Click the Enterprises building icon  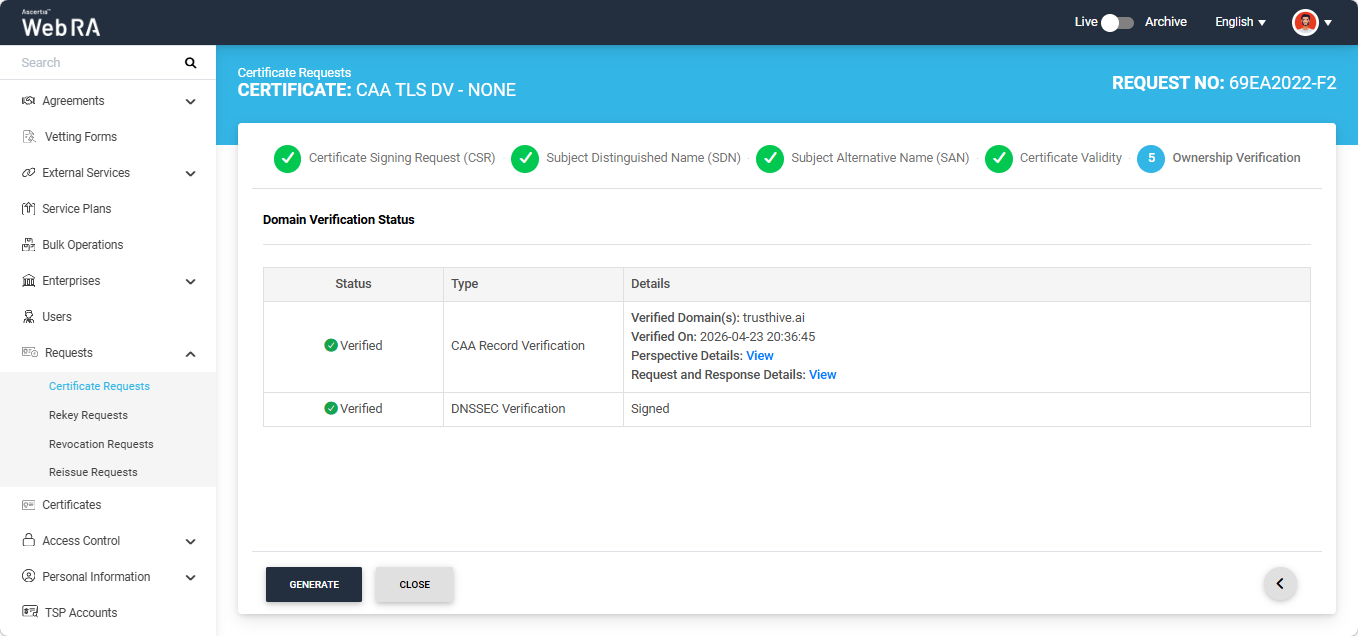[29, 281]
